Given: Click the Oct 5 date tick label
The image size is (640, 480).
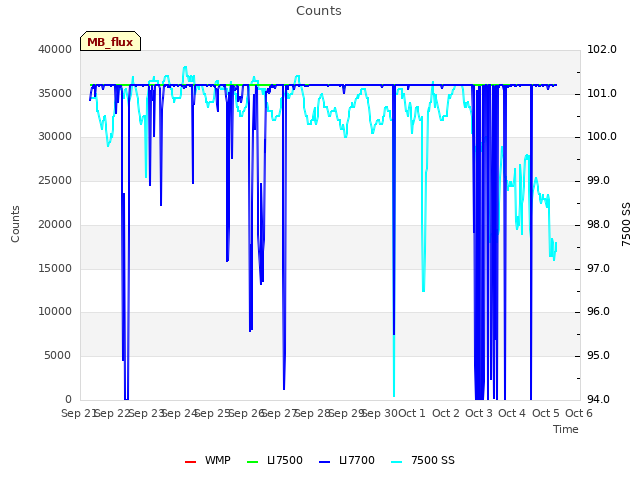Looking at the screenshot, I should point(546,413).
